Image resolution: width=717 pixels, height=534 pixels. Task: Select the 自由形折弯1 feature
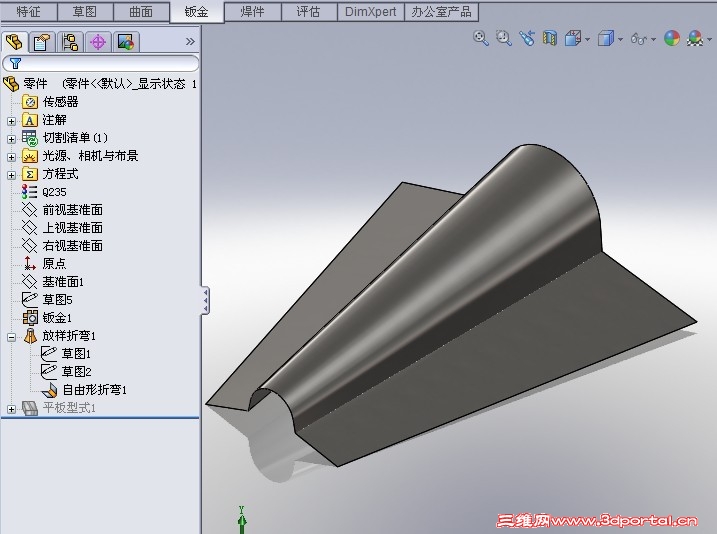[x=94, y=390]
